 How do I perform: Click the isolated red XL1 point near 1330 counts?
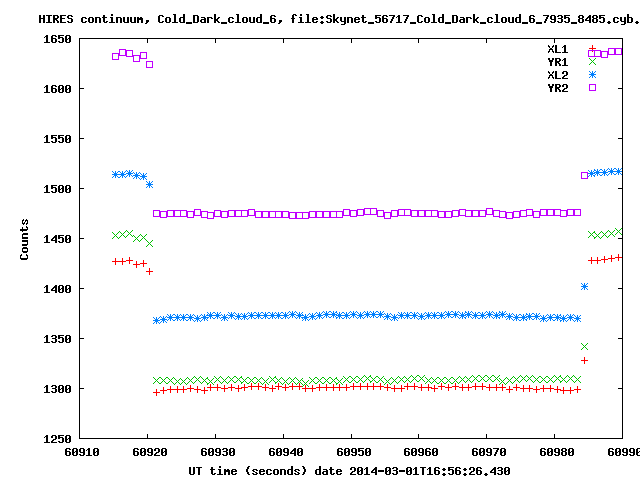(x=584, y=360)
